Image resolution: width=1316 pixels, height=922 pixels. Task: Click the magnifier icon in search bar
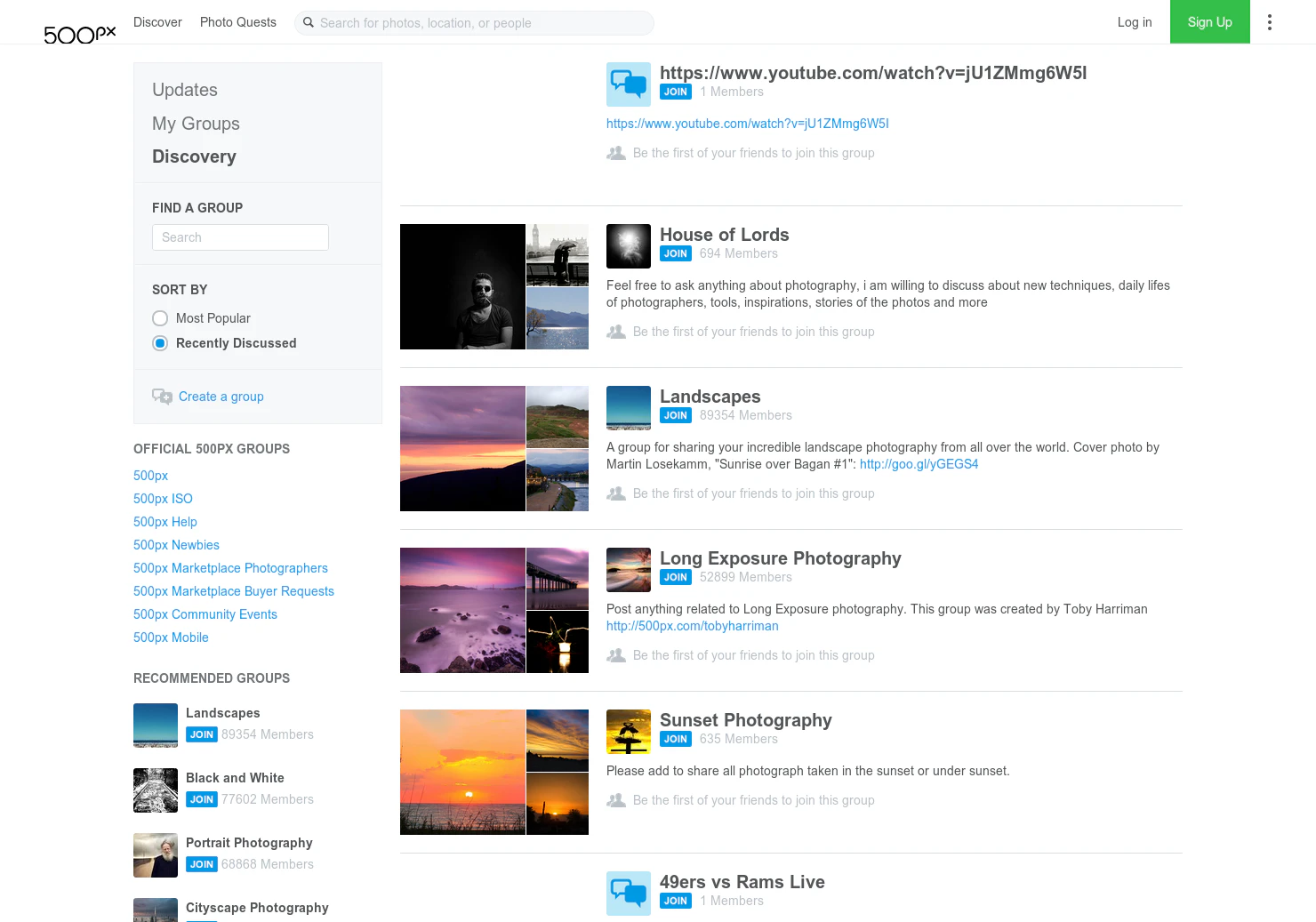point(309,22)
